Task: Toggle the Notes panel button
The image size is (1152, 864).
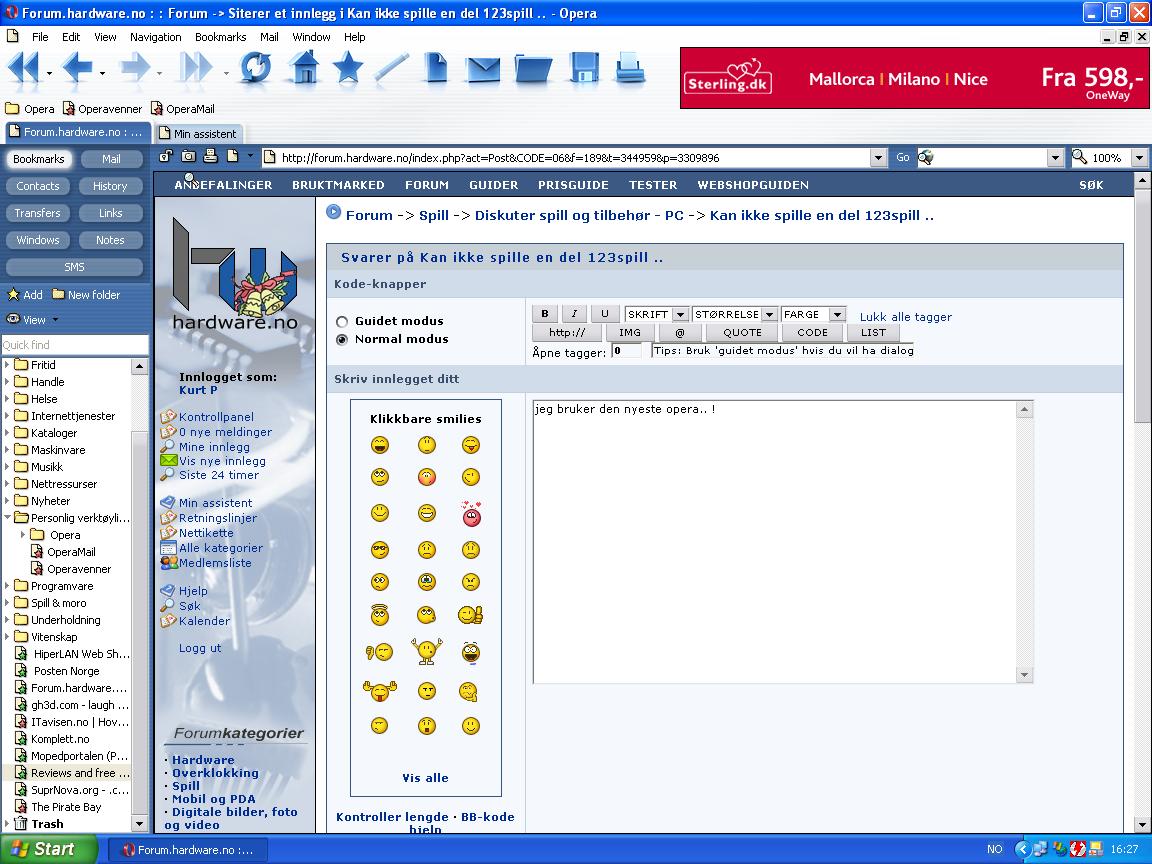Action: 111,240
